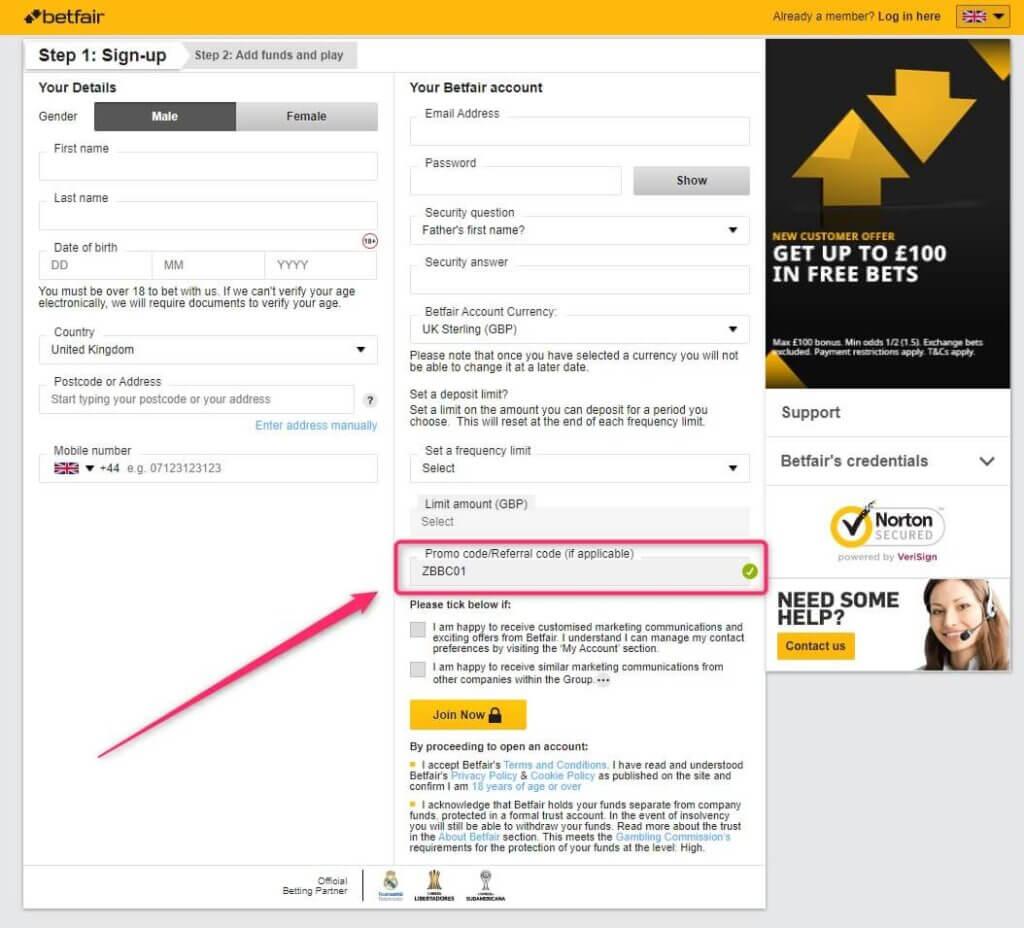Open the frequency limit Select dropdown

(x=580, y=467)
